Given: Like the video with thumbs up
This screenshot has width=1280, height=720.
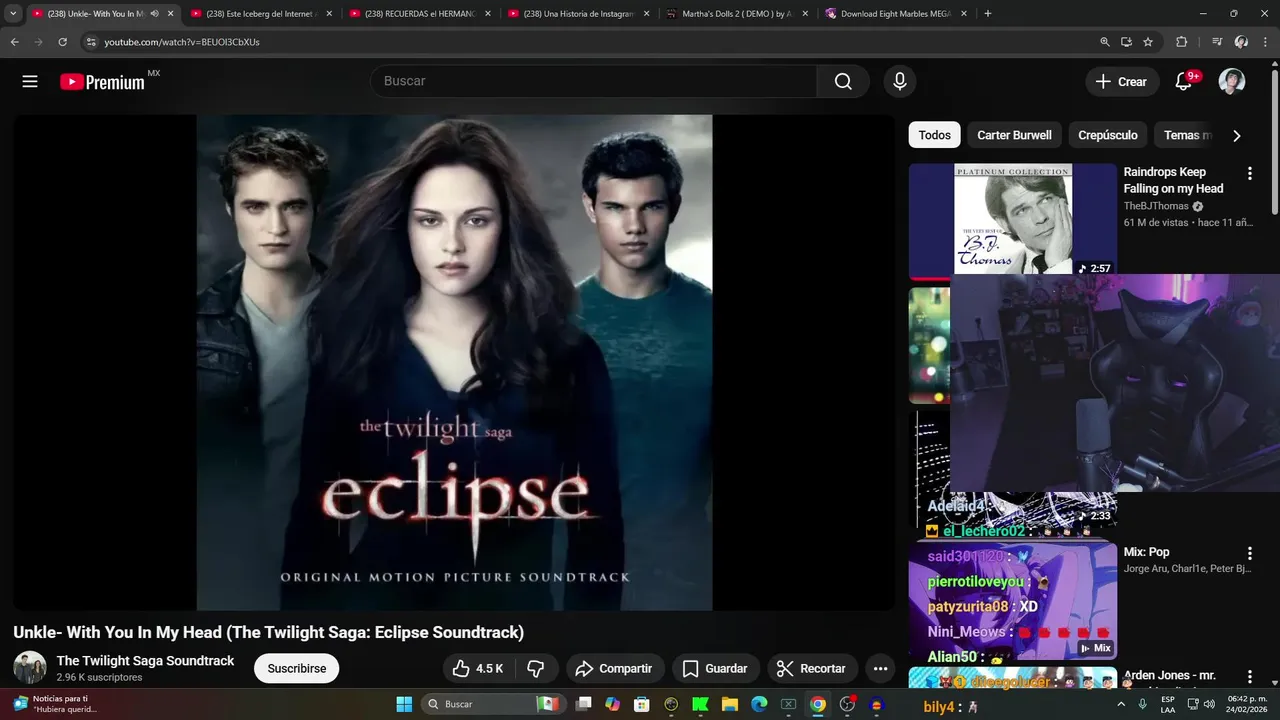Looking at the screenshot, I should tap(477, 668).
